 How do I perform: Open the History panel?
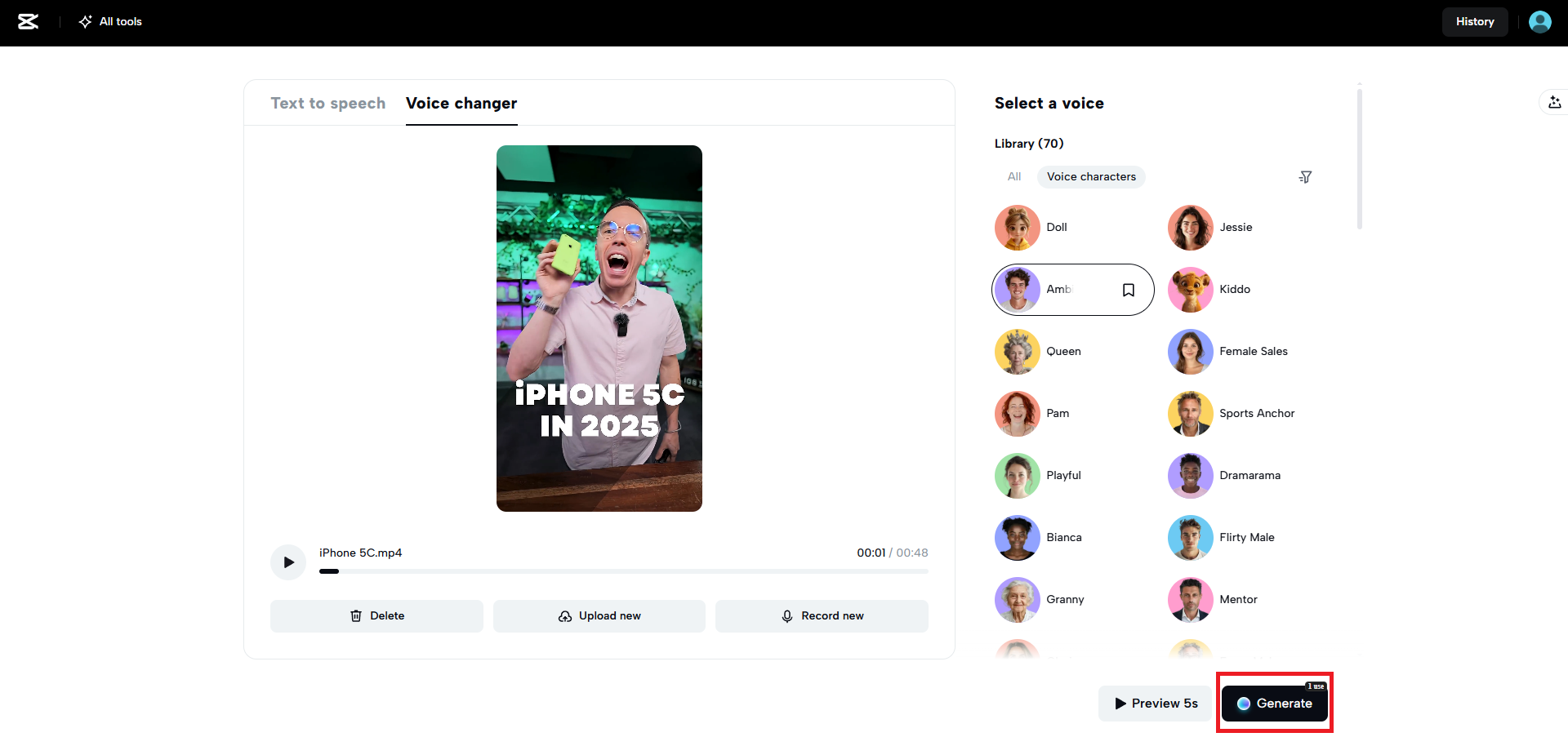coord(1475,22)
